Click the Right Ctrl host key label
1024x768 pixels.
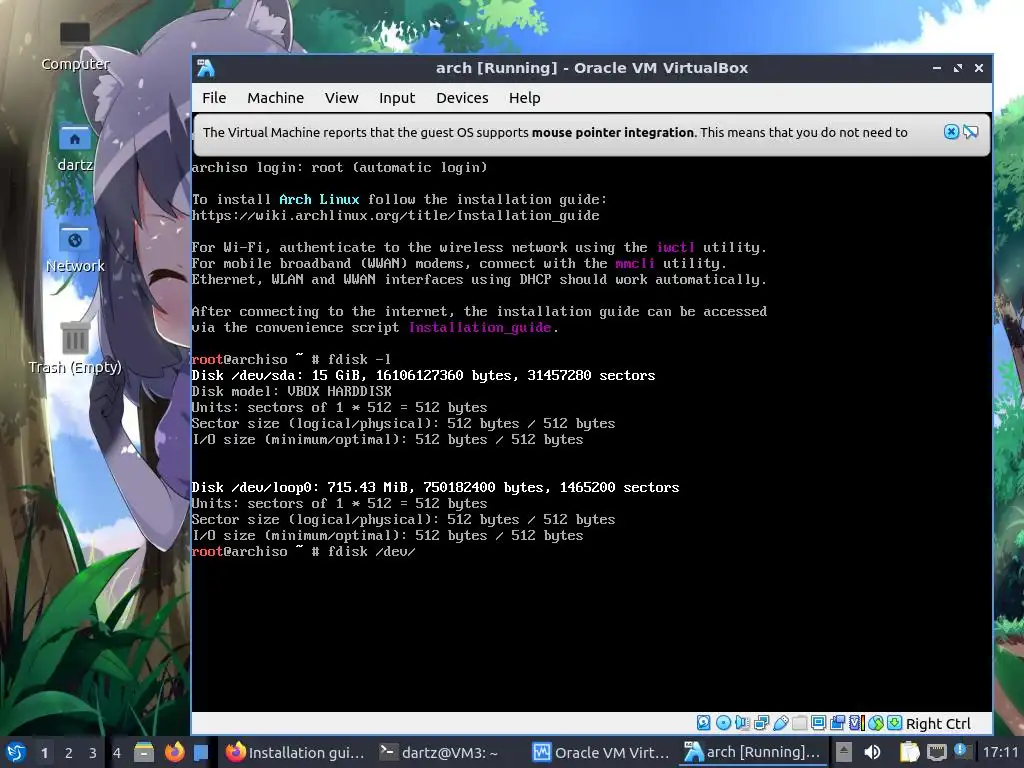click(938, 724)
